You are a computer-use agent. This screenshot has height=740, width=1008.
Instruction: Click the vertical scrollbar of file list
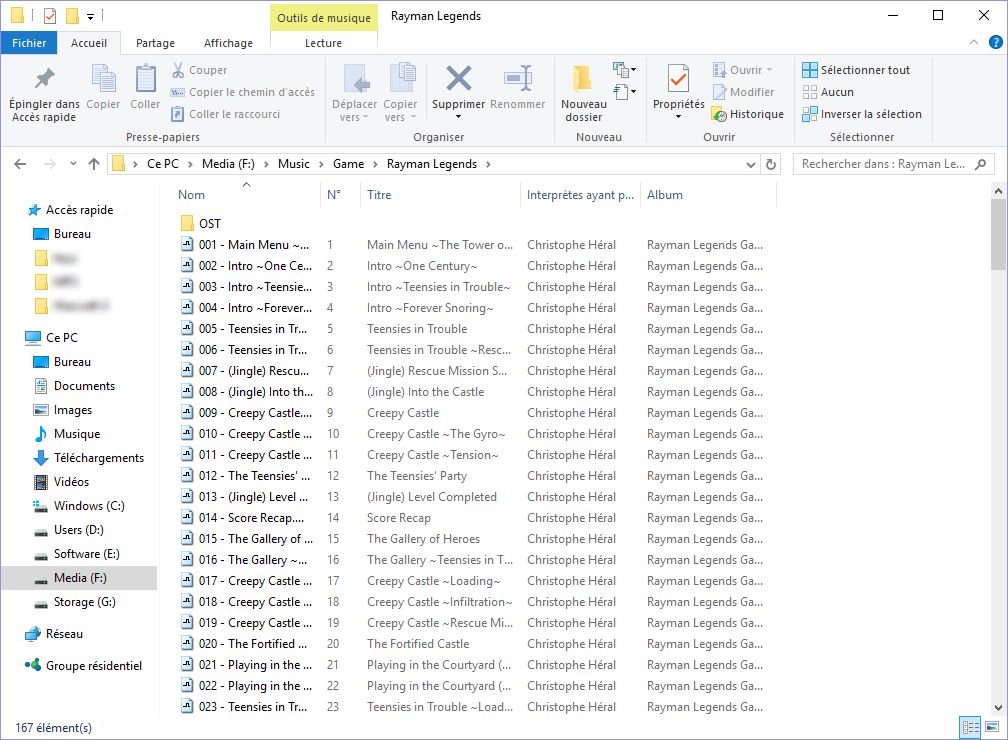[x=998, y=450]
